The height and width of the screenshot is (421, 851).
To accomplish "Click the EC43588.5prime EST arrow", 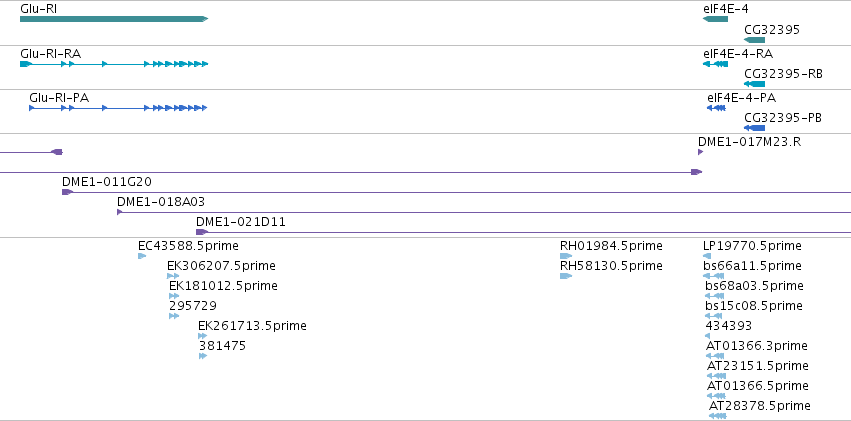I will [142, 256].
